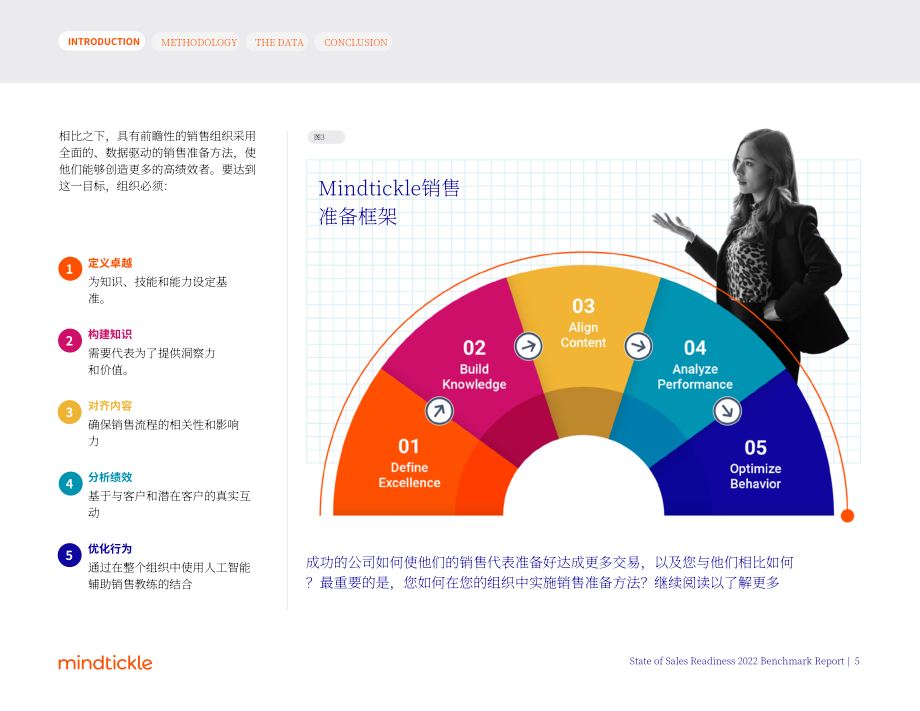
Task: Select the 02 Build Knowledge segment
Action: [474, 364]
